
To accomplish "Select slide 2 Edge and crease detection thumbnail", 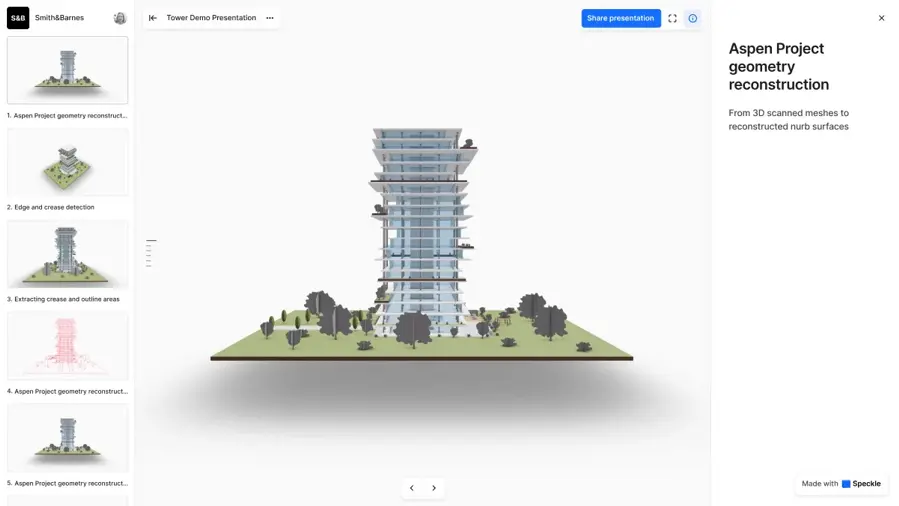I will (x=68, y=162).
